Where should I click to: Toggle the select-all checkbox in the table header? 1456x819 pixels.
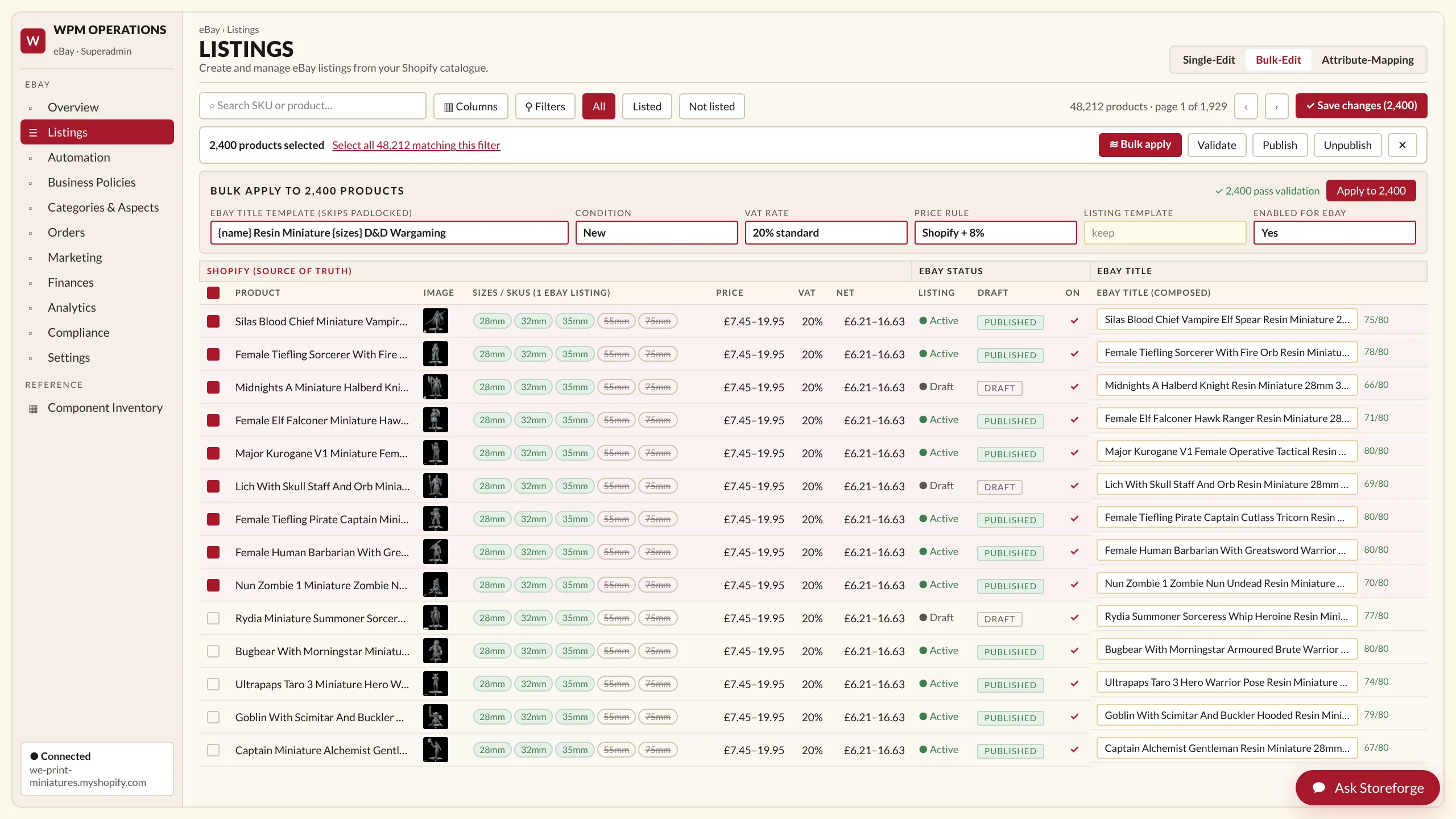coord(213,293)
